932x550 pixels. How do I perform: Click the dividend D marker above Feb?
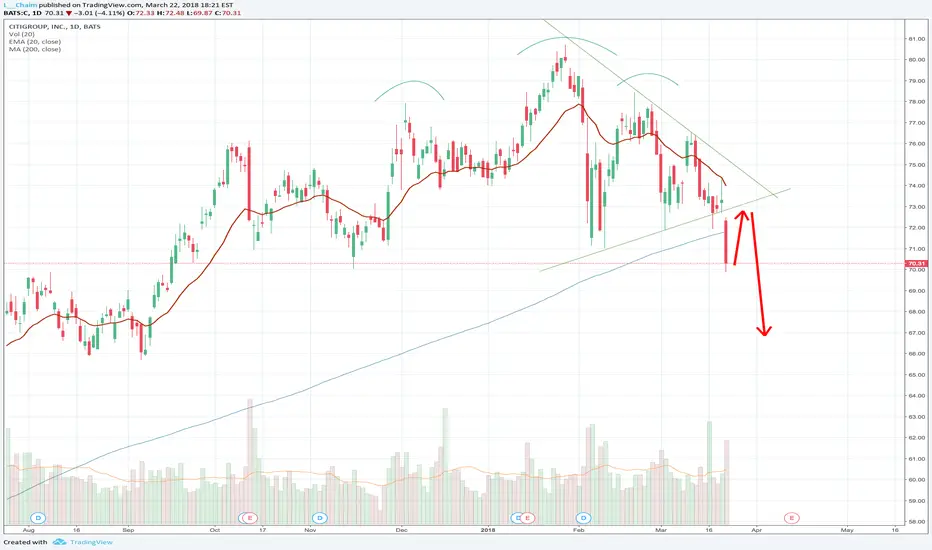click(x=584, y=518)
